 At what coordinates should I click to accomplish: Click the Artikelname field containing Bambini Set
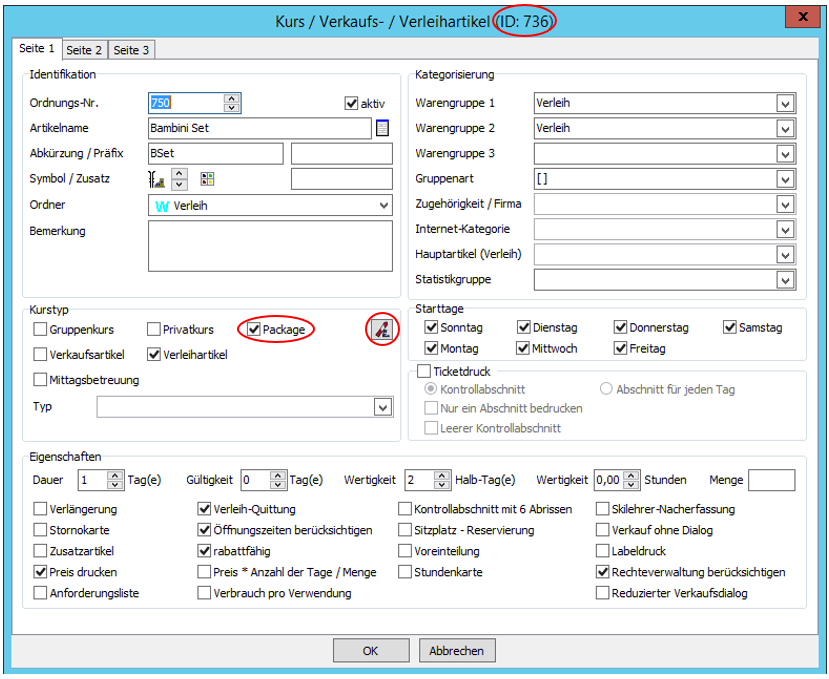(260, 128)
